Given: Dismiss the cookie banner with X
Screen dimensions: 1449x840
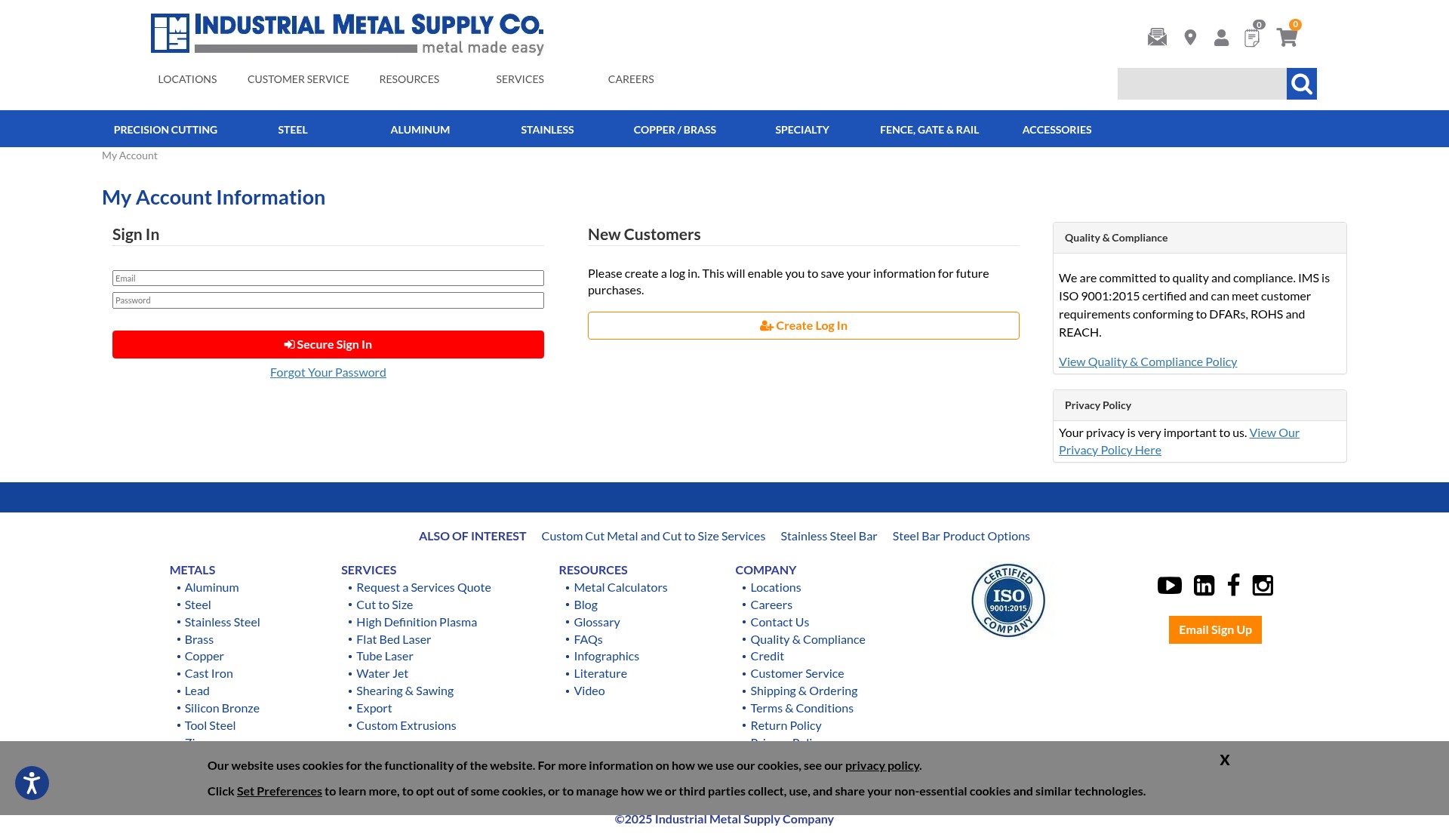Looking at the screenshot, I should 1225,760.
